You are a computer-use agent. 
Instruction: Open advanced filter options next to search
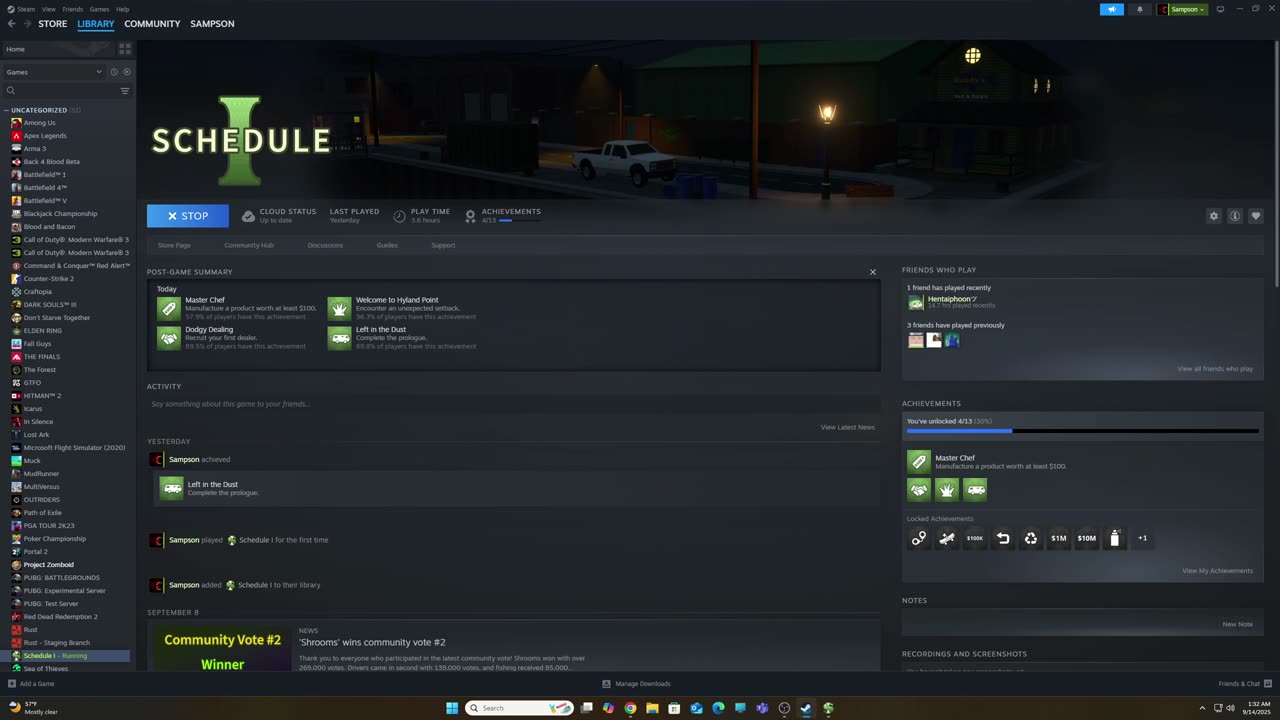click(125, 91)
